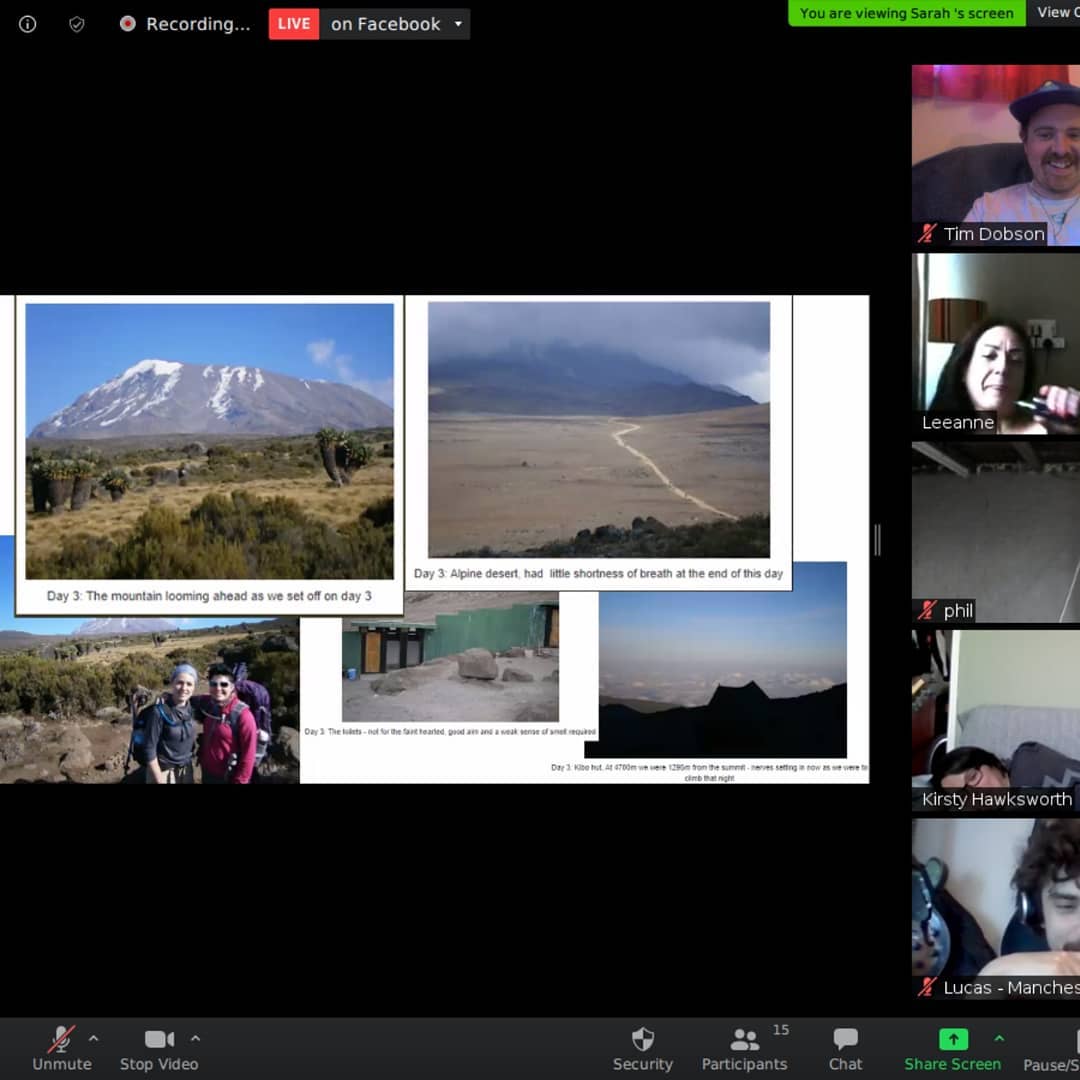Click muted mic icon beside Tim Dobson
This screenshot has width=1080, height=1080.
(x=928, y=234)
